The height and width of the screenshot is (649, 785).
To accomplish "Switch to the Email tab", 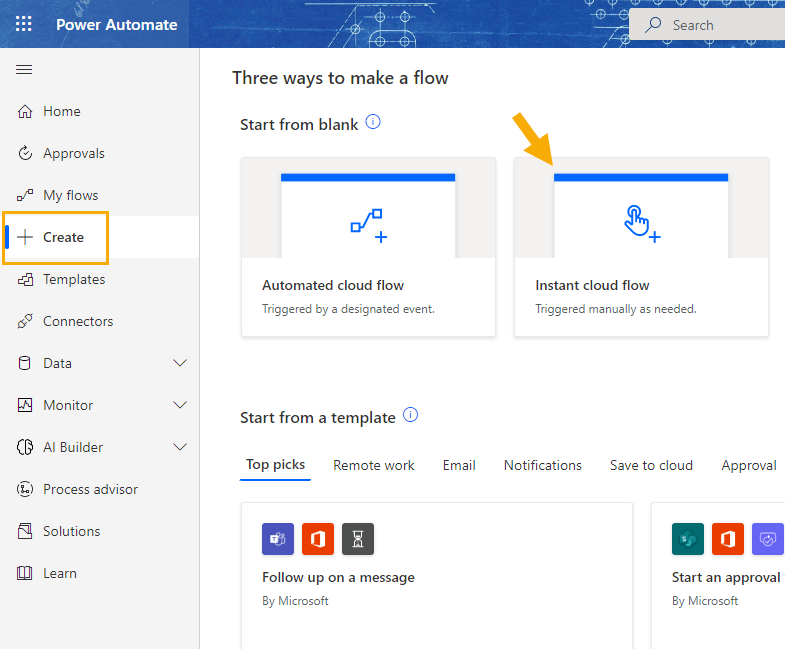I will (x=459, y=465).
